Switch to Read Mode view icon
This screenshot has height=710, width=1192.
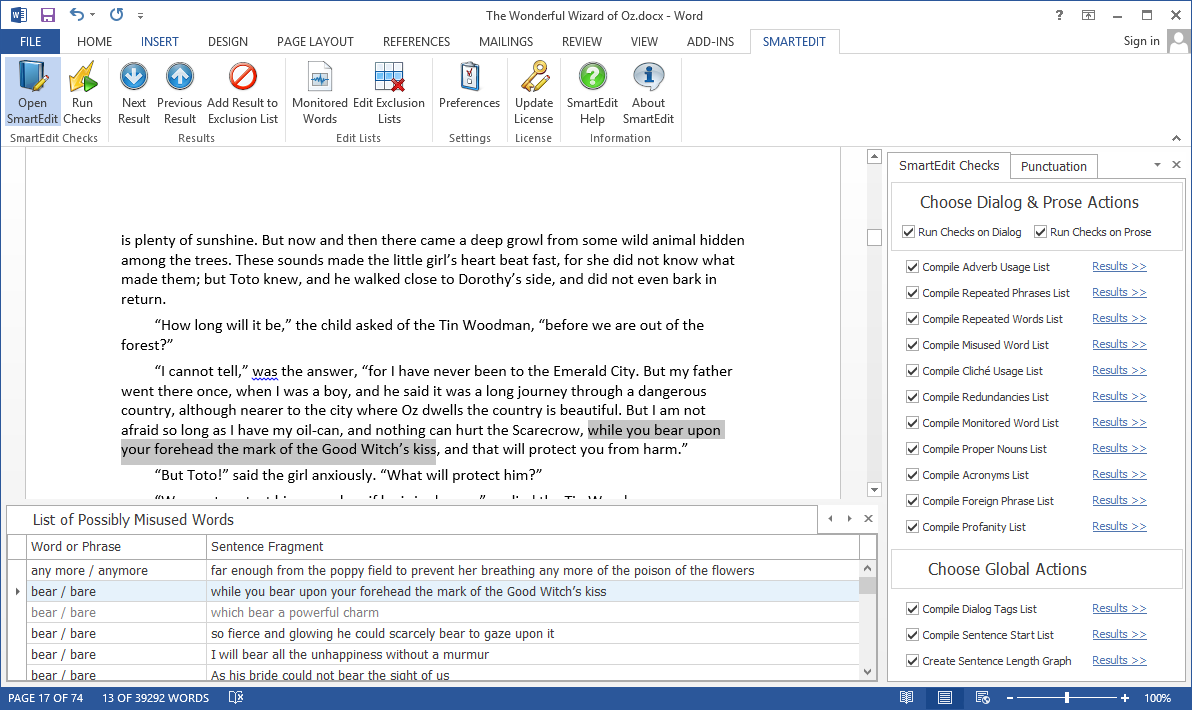pos(906,697)
